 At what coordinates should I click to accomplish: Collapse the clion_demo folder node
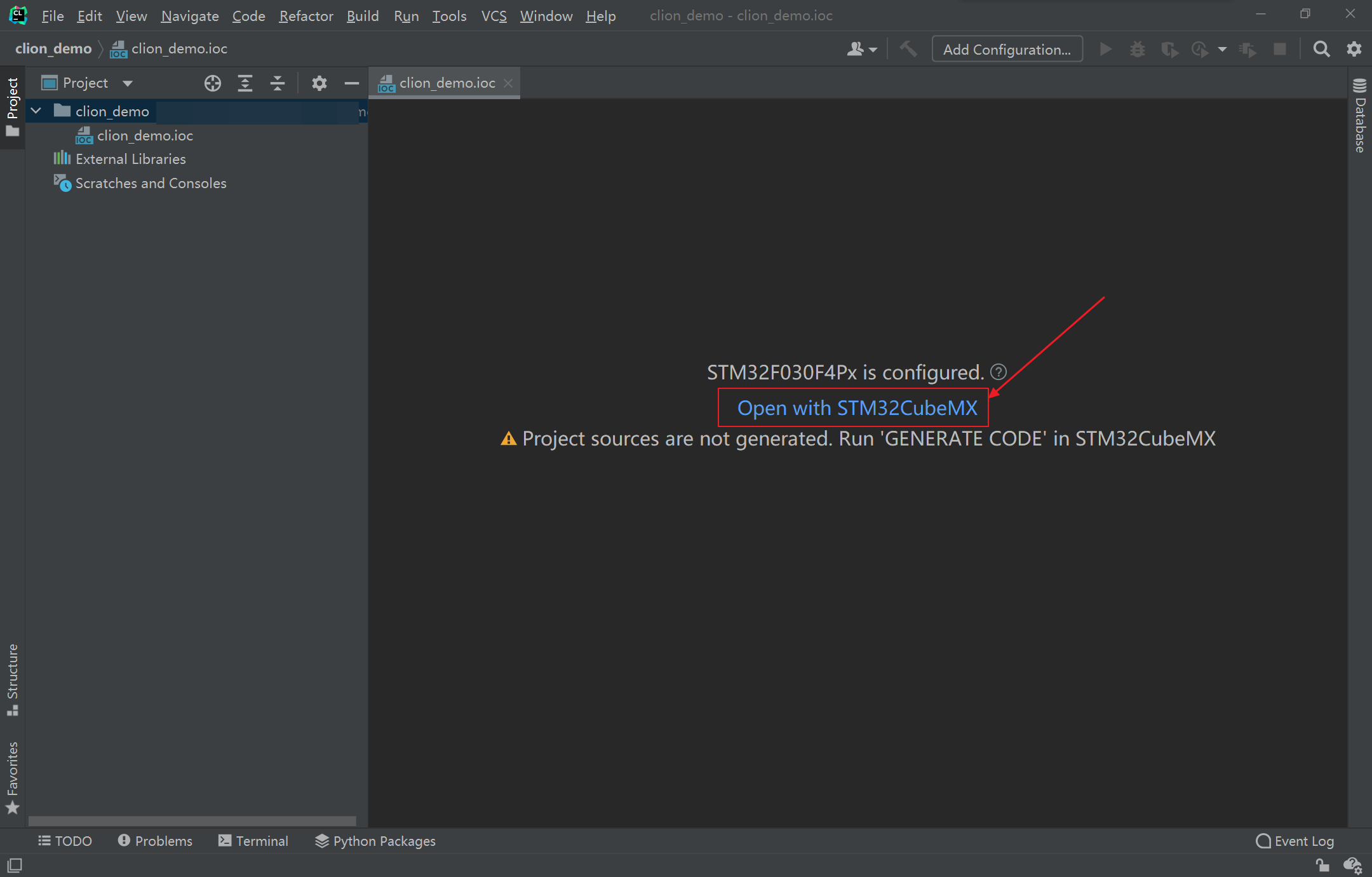coord(36,111)
